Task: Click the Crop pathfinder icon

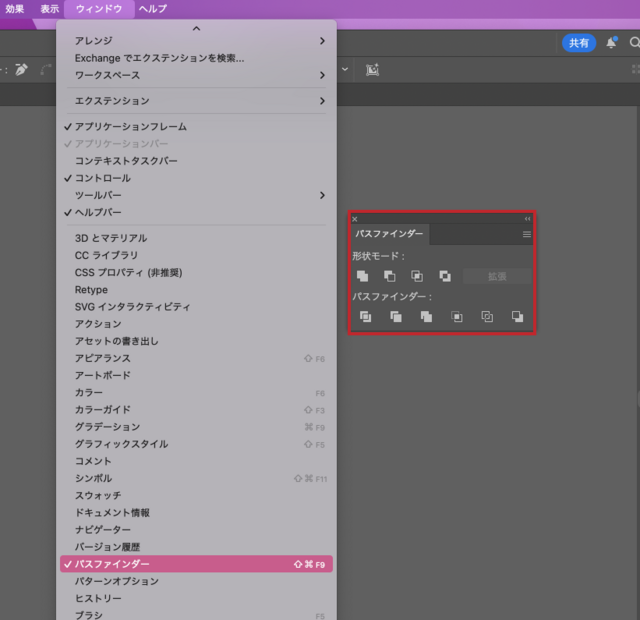Action: coord(456,317)
